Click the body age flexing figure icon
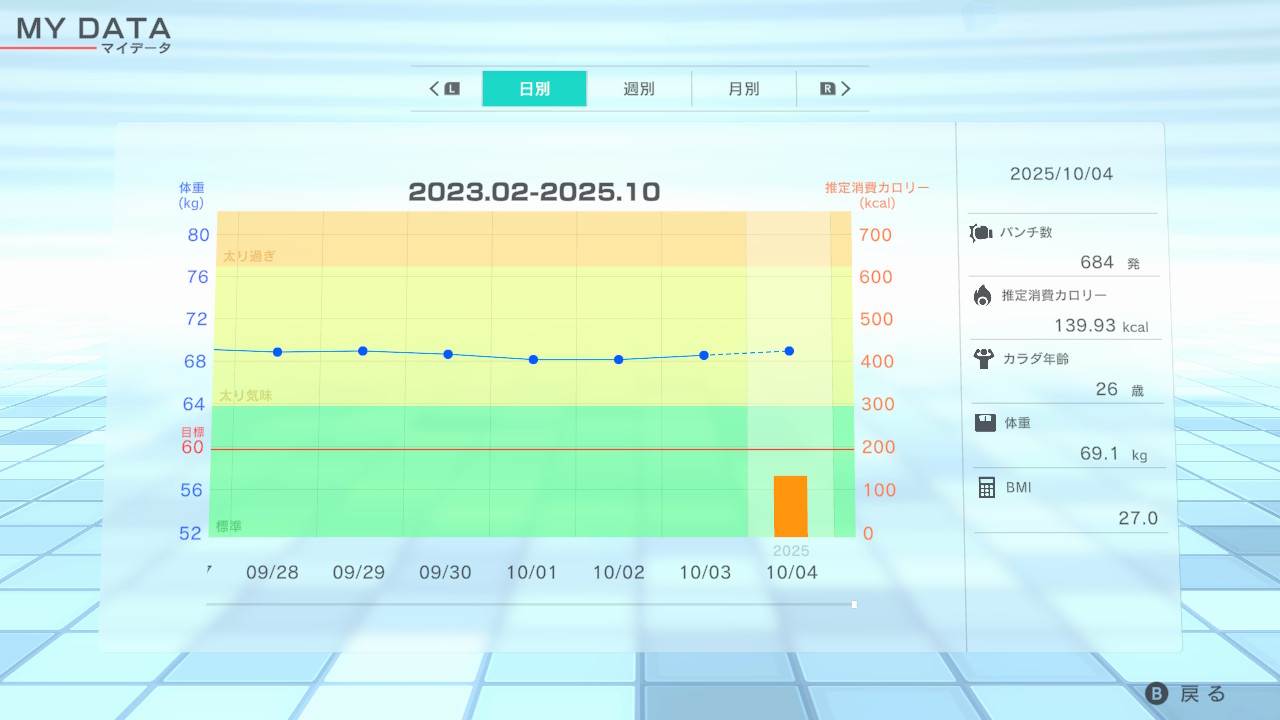The image size is (1280, 720). [x=983, y=358]
